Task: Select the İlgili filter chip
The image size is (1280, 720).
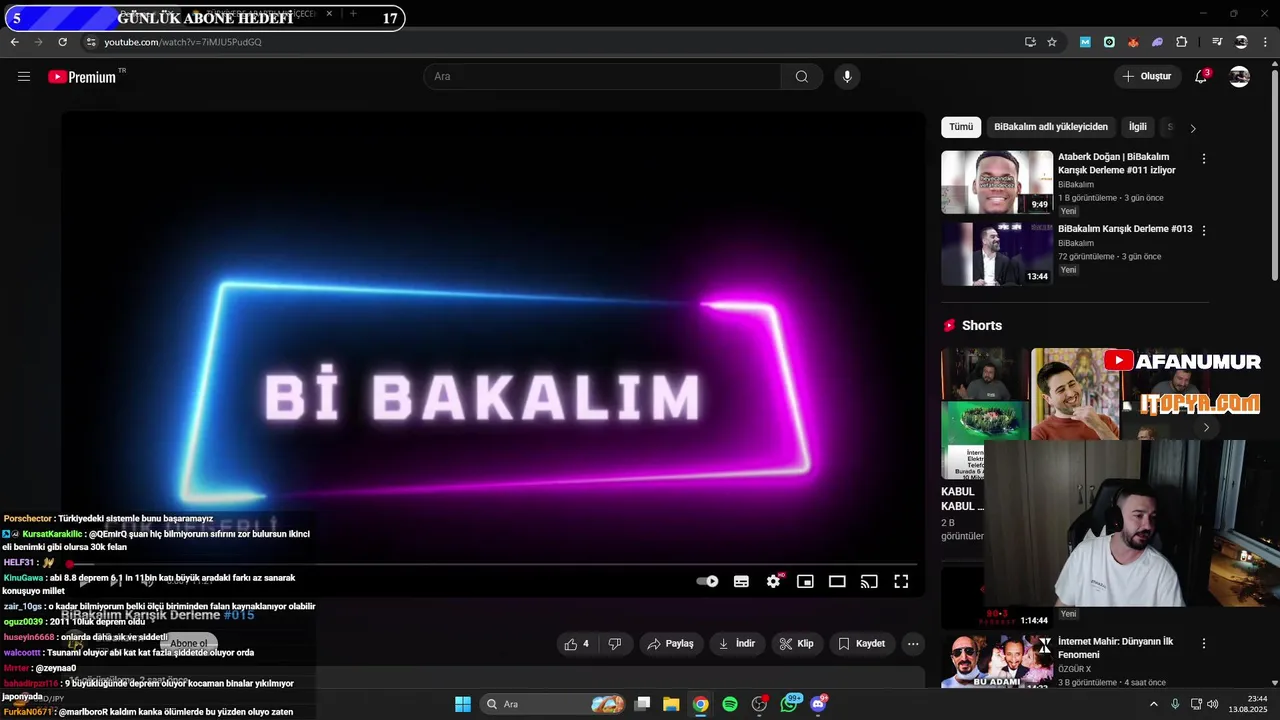Action: (x=1138, y=127)
